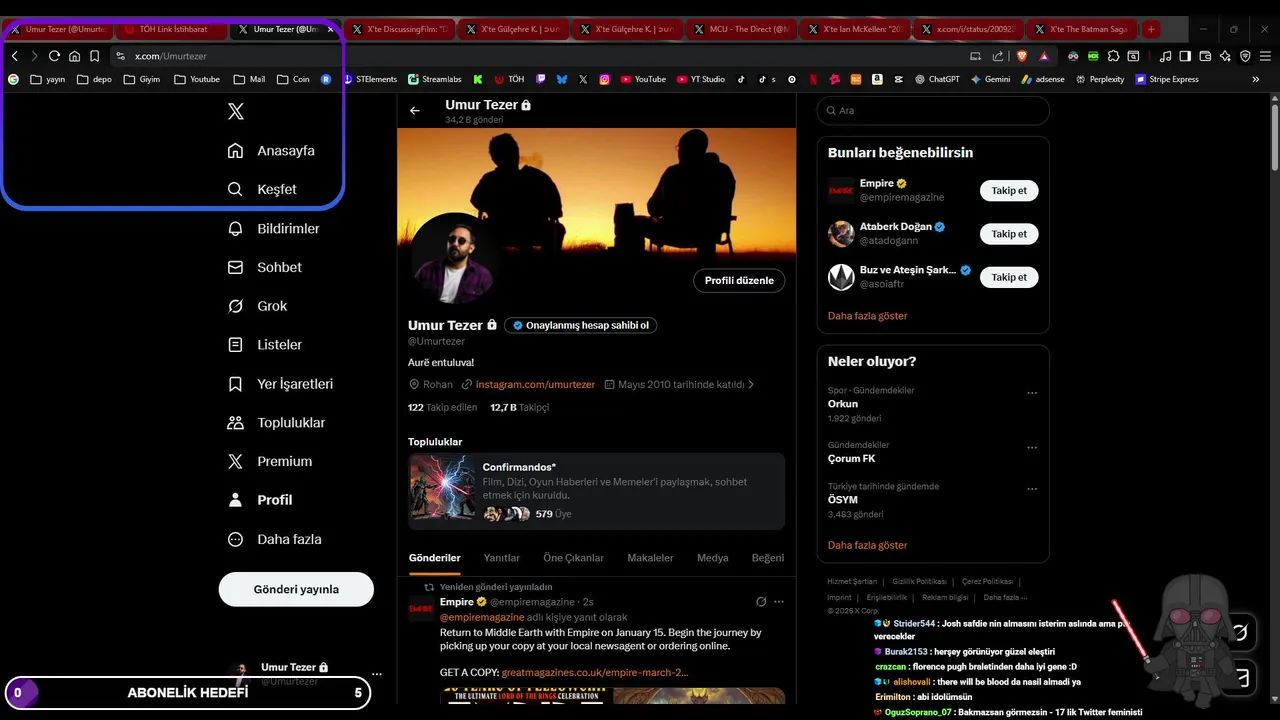Image resolution: width=1280 pixels, height=720 pixels.
Task: Switch to the Makaleler tab
Action: coord(650,558)
